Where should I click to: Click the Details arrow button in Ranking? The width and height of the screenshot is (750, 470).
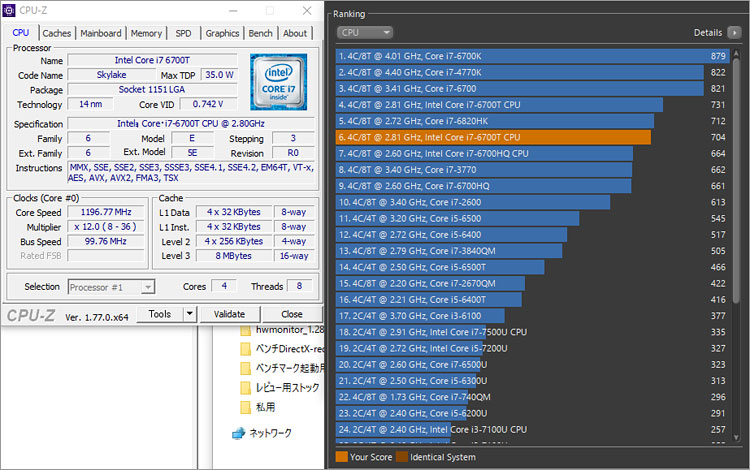point(734,33)
